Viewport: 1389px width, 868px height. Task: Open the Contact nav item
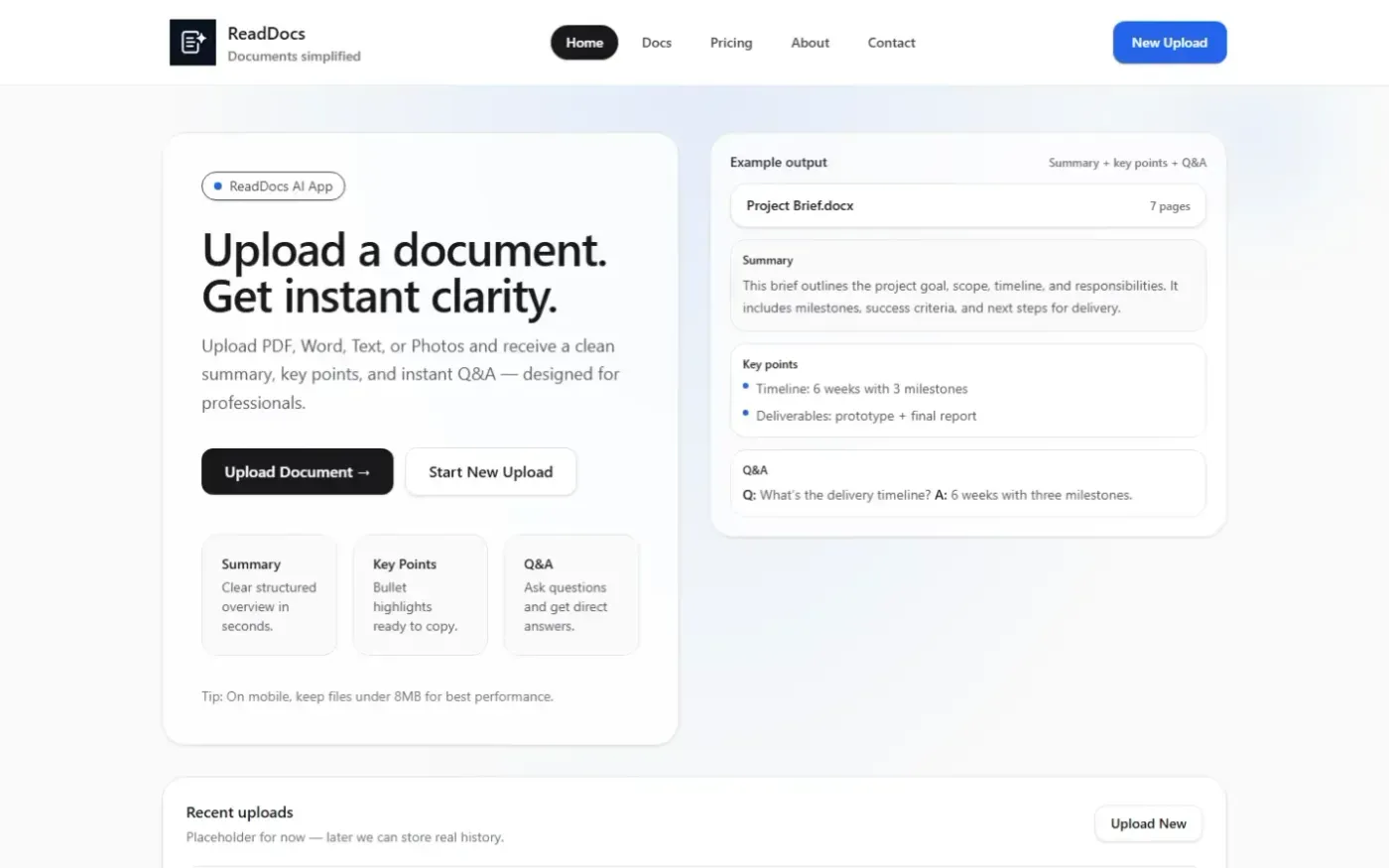(x=891, y=43)
